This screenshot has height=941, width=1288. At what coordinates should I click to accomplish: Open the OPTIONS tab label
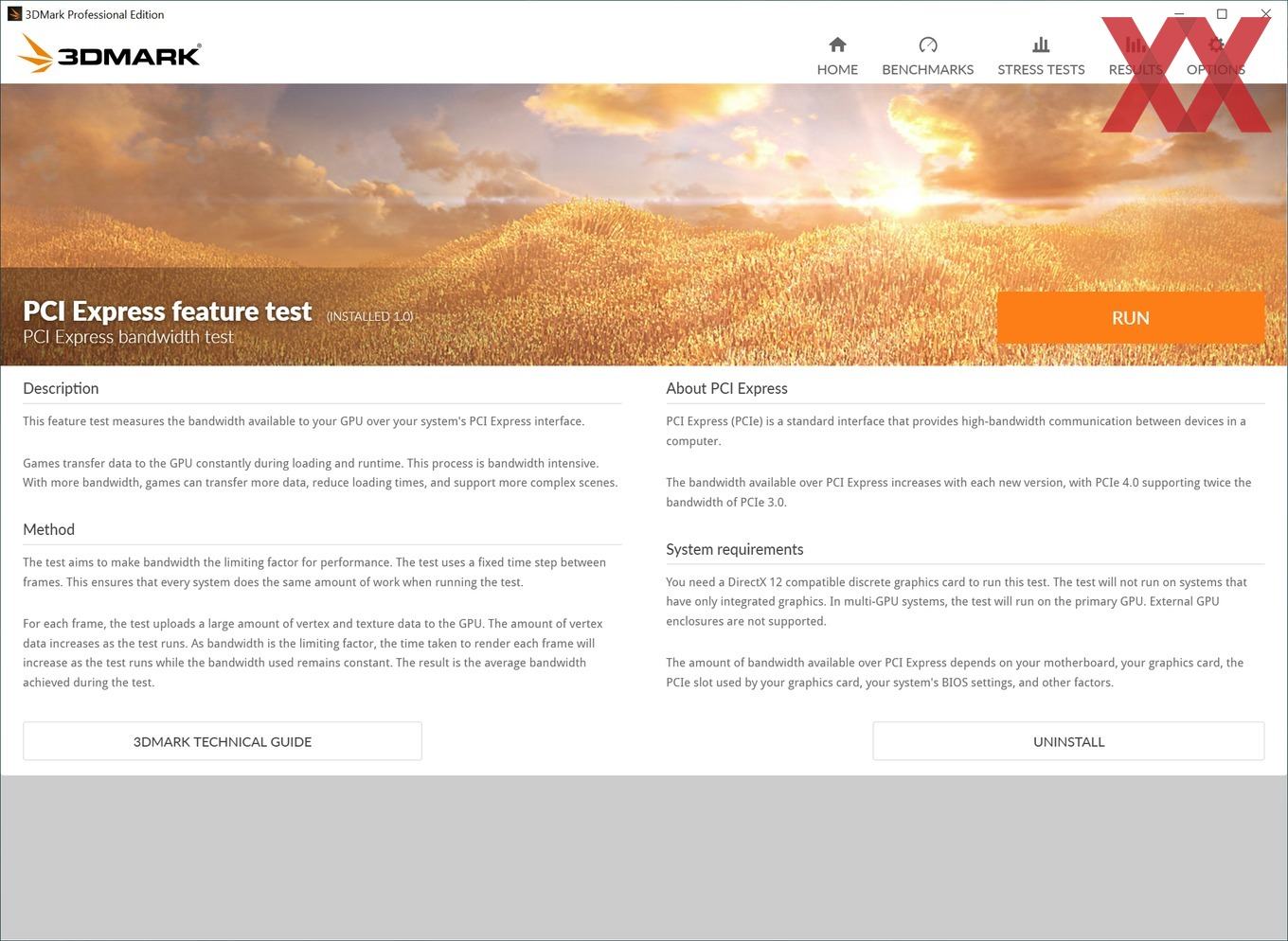pyautogui.click(x=1216, y=70)
